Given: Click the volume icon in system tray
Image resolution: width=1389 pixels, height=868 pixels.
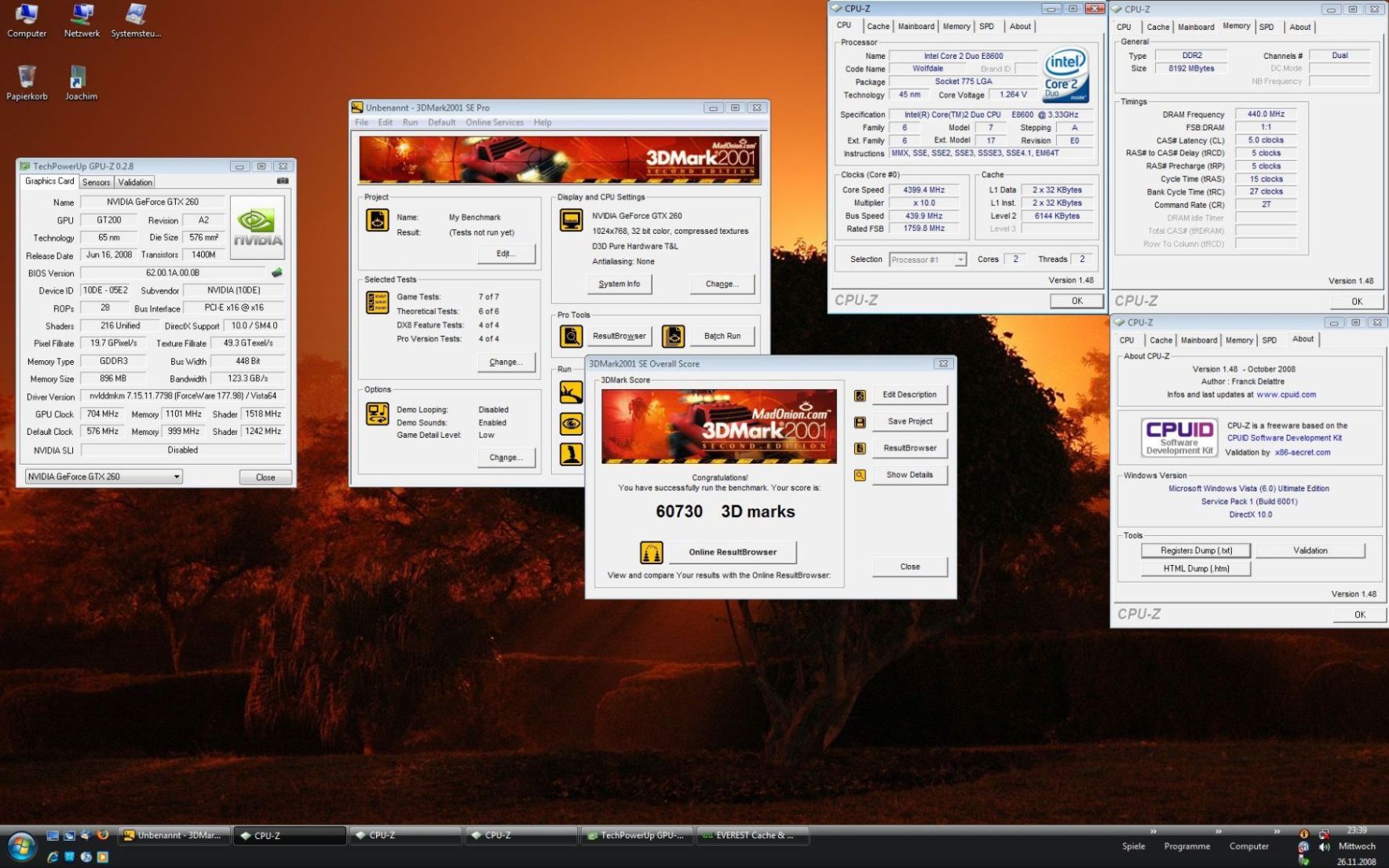Looking at the screenshot, I should (x=1325, y=847).
